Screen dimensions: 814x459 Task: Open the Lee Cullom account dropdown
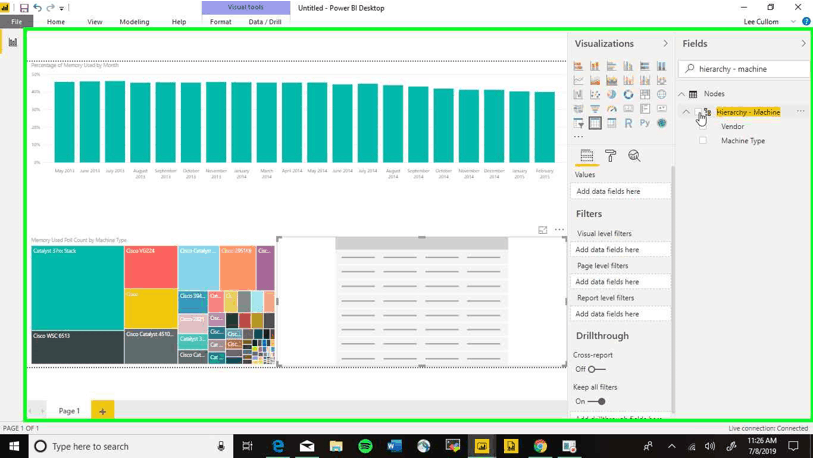pos(793,22)
